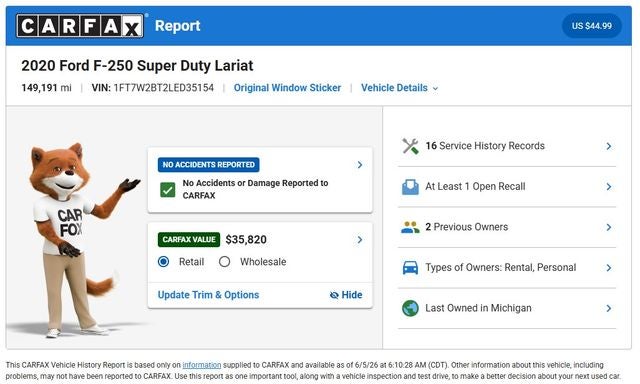The image size is (640, 384).
Task: Click the US $44.99 price button
Action: coord(591,26)
